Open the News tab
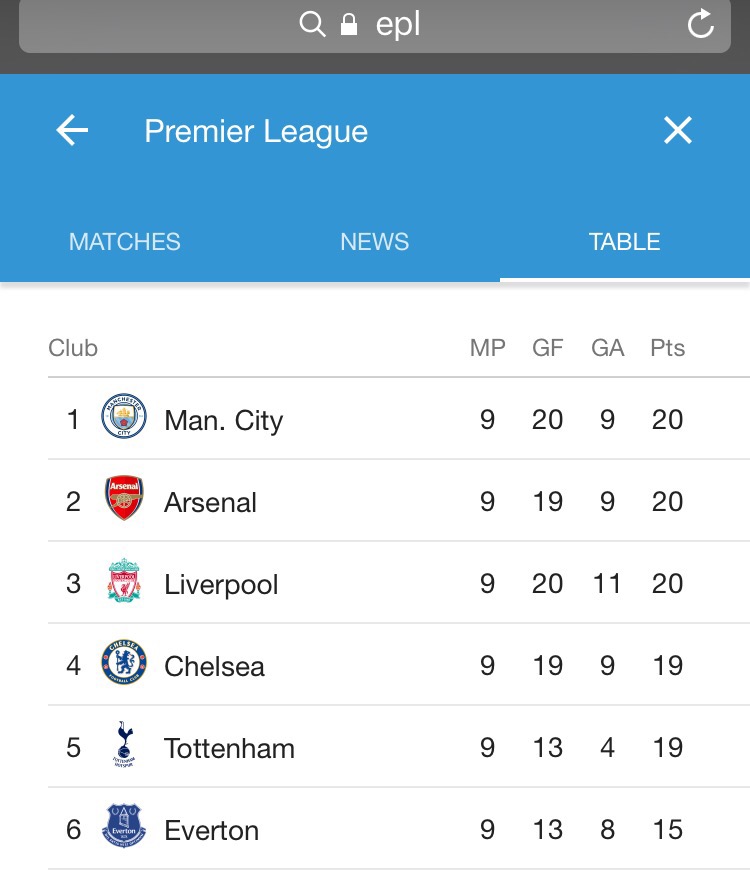 (375, 242)
